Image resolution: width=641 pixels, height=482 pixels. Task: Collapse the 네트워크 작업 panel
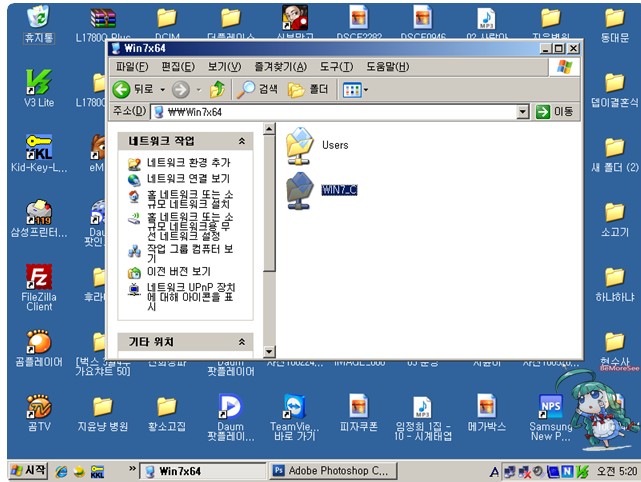244,141
